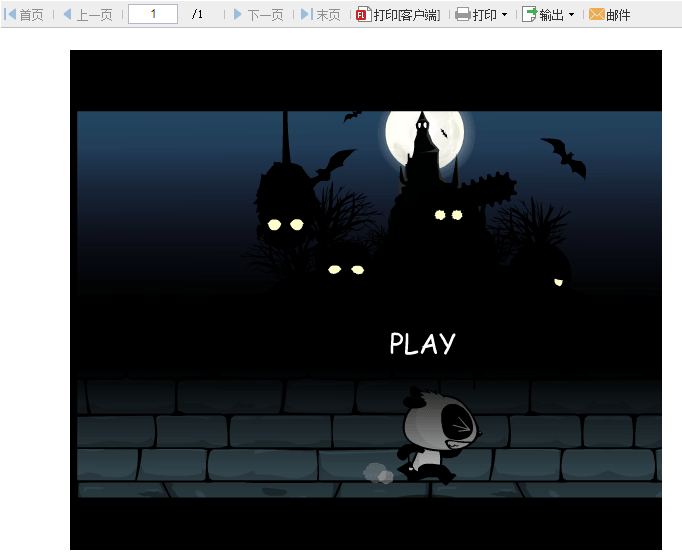
Task: Select the 上一页 text label
Action: (94, 15)
